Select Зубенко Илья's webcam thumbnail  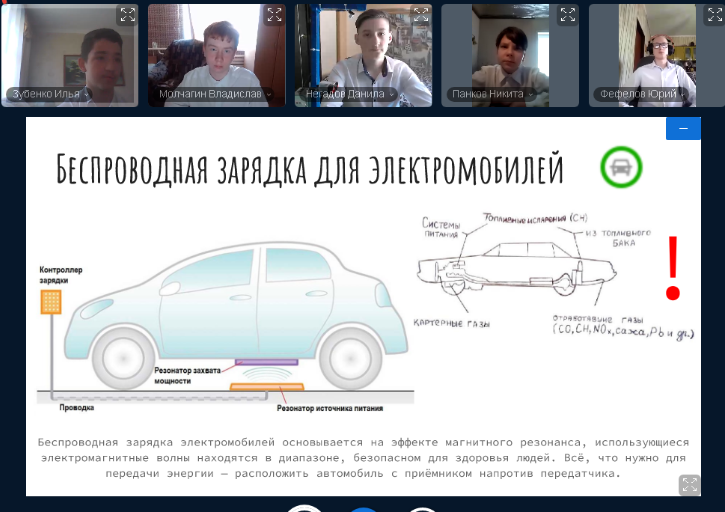coord(70,50)
